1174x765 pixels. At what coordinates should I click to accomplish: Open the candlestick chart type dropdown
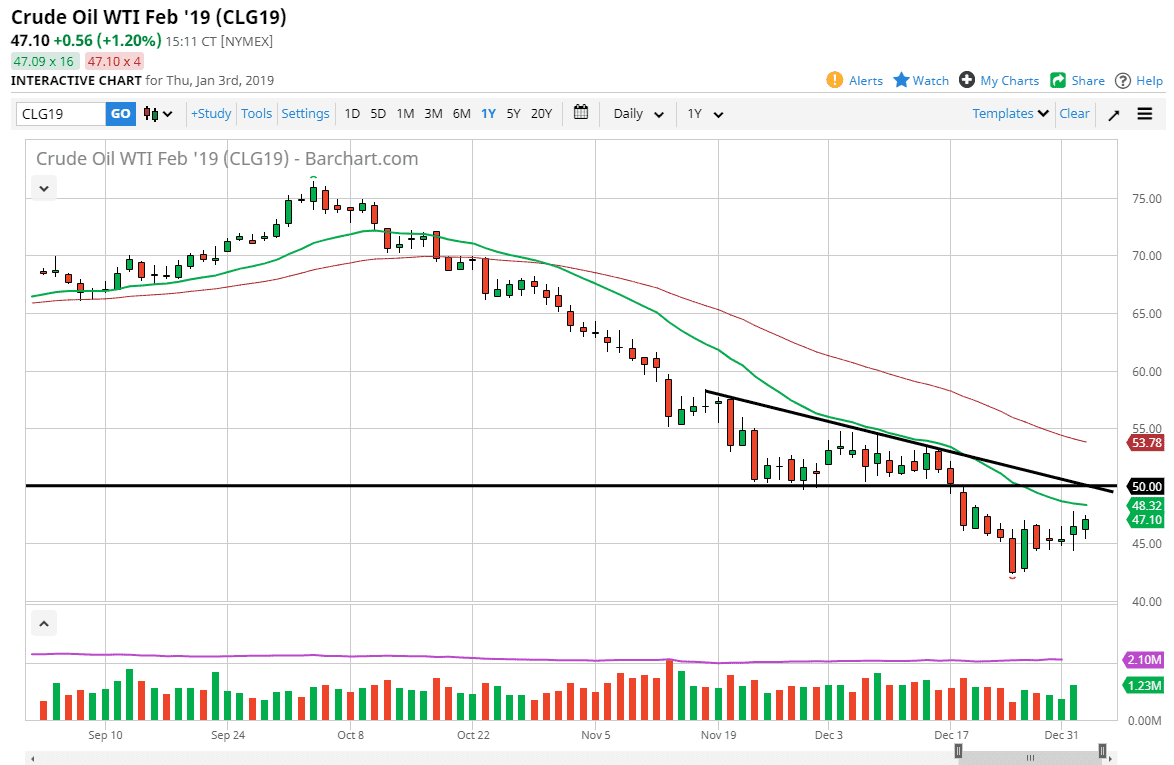point(157,114)
